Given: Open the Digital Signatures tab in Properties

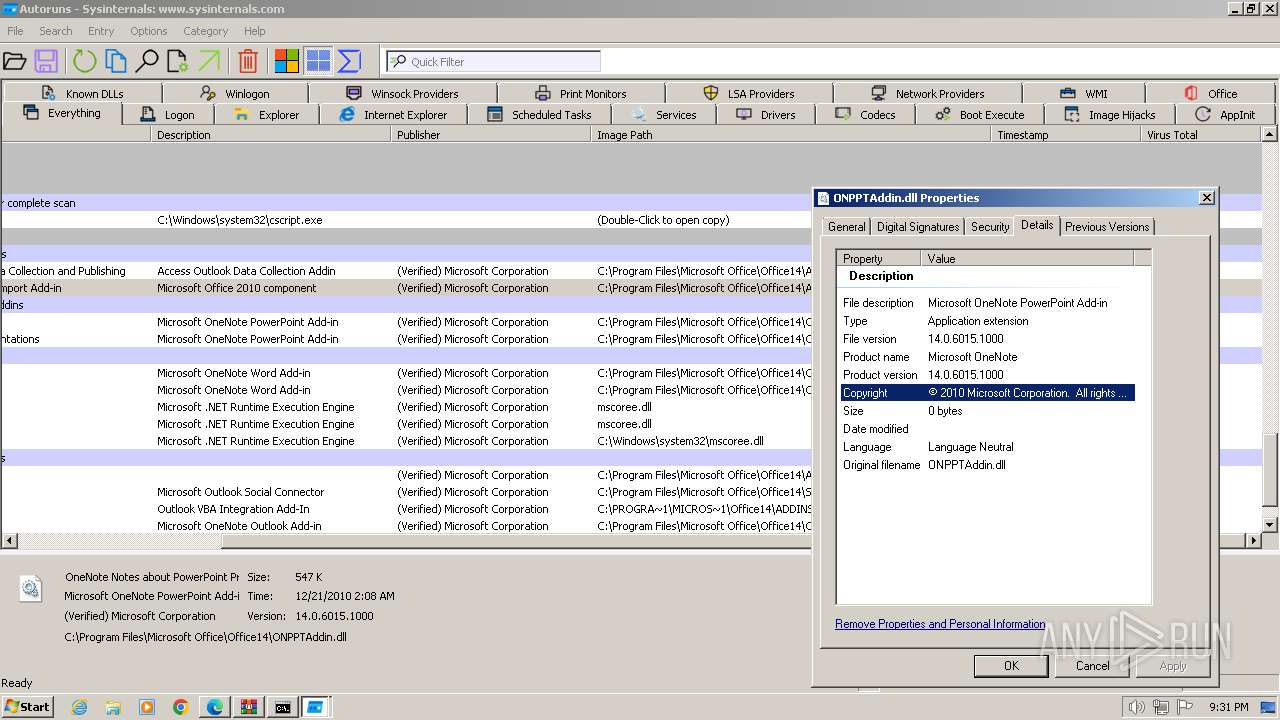Looking at the screenshot, I should (918, 227).
